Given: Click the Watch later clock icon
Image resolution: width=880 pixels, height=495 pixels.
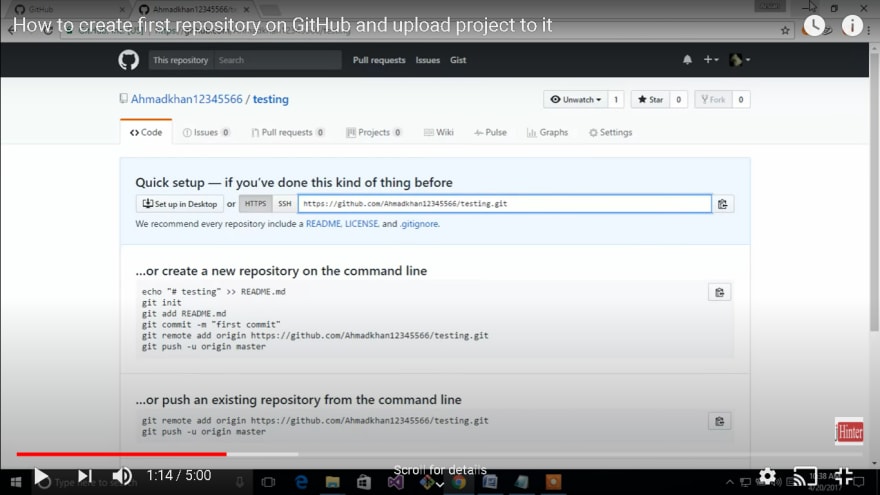Looking at the screenshot, I should coord(814,25).
